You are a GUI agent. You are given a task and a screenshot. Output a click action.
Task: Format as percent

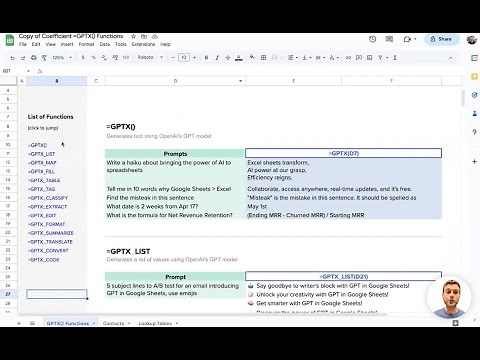click(x=93, y=58)
